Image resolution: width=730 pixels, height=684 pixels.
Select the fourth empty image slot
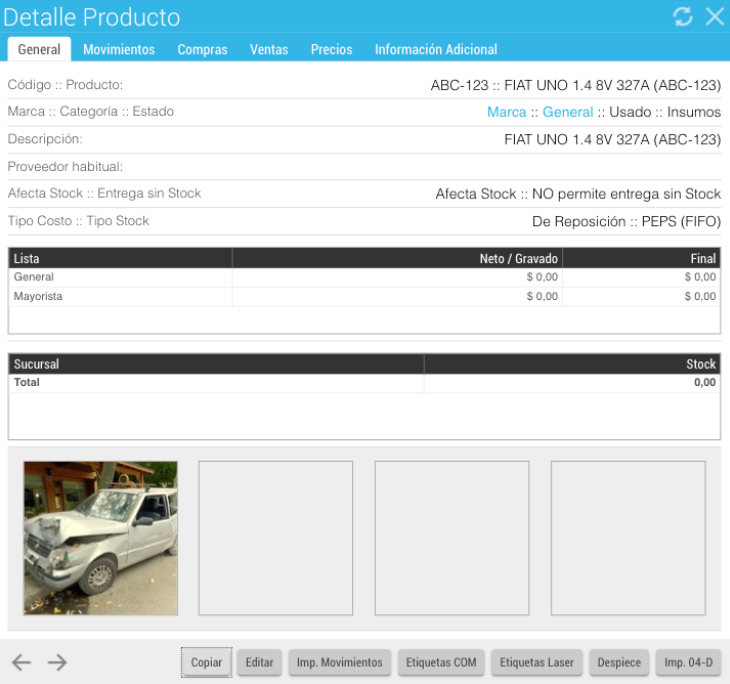tap(628, 538)
